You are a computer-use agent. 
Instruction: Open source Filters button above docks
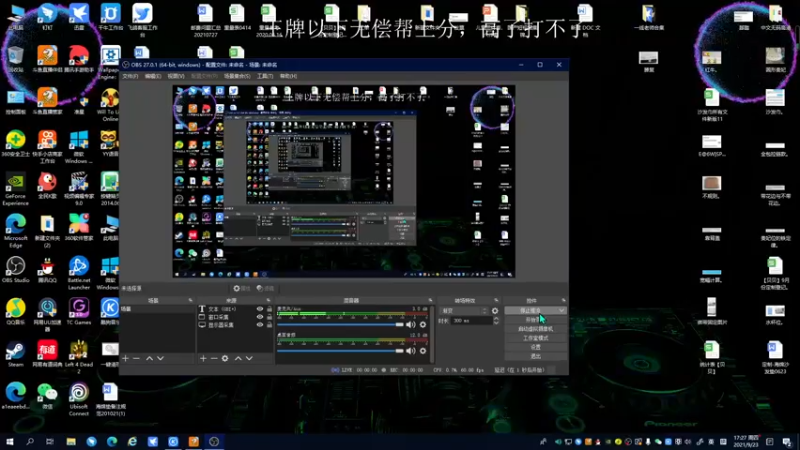265,288
